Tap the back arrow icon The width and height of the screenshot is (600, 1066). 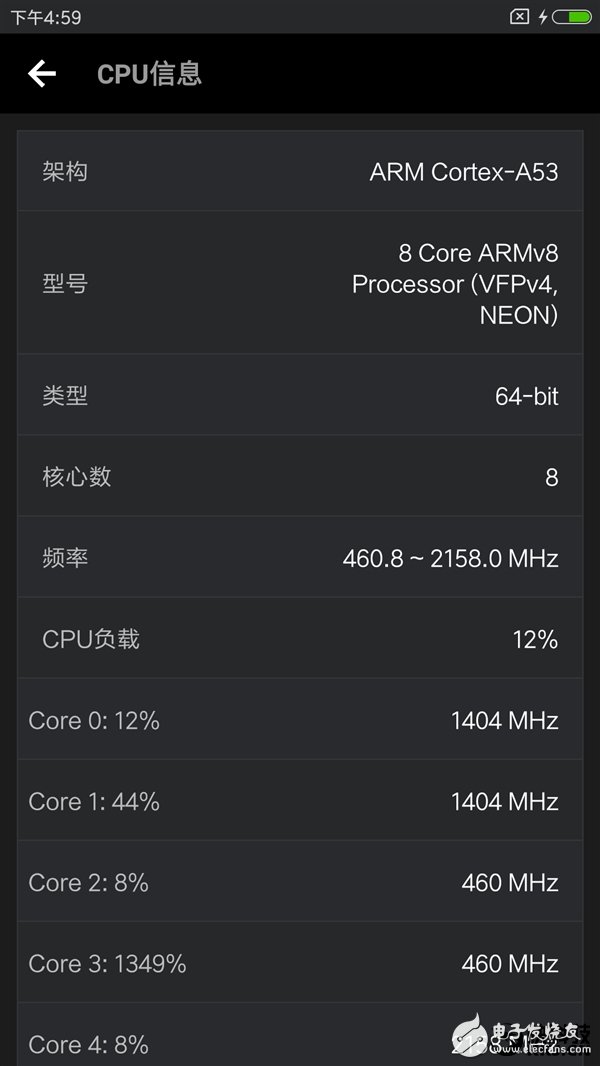(41, 73)
